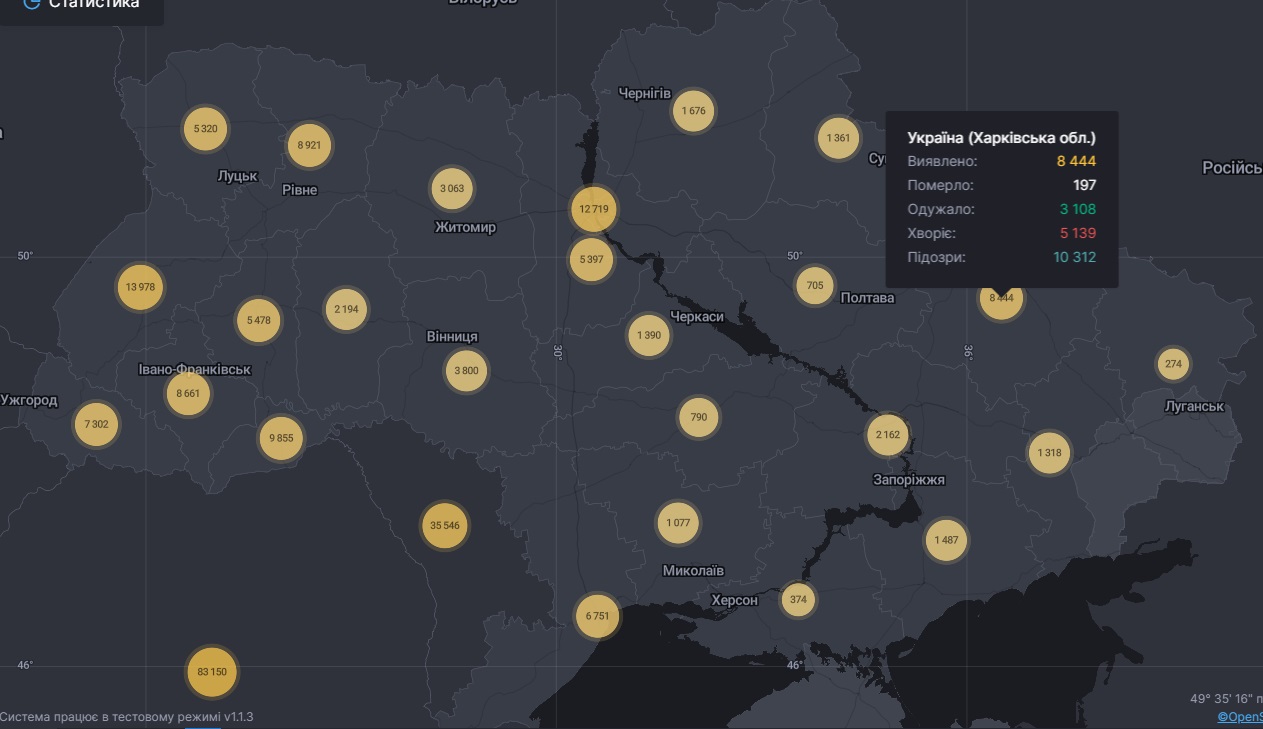Viewport: 1263px width, 729px height.
Task: Click the 83 150 cluster marker
Action: pos(212,671)
